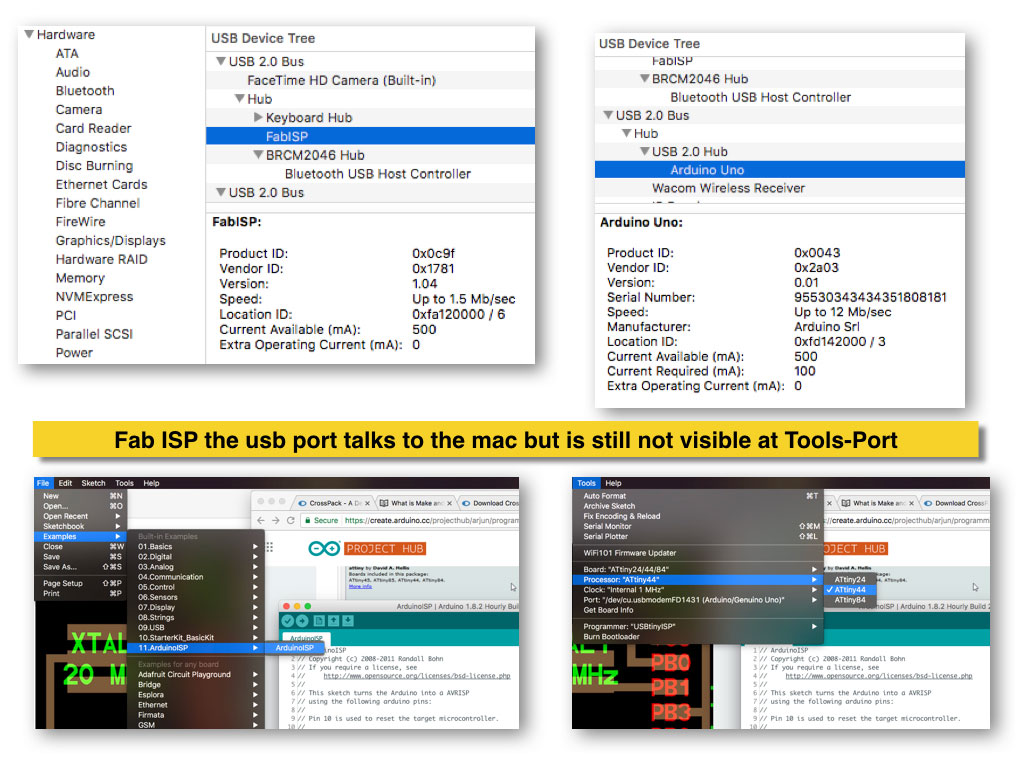
Task: Select ATtiny84 in the Processor submenu
Action: (x=850, y=600)
